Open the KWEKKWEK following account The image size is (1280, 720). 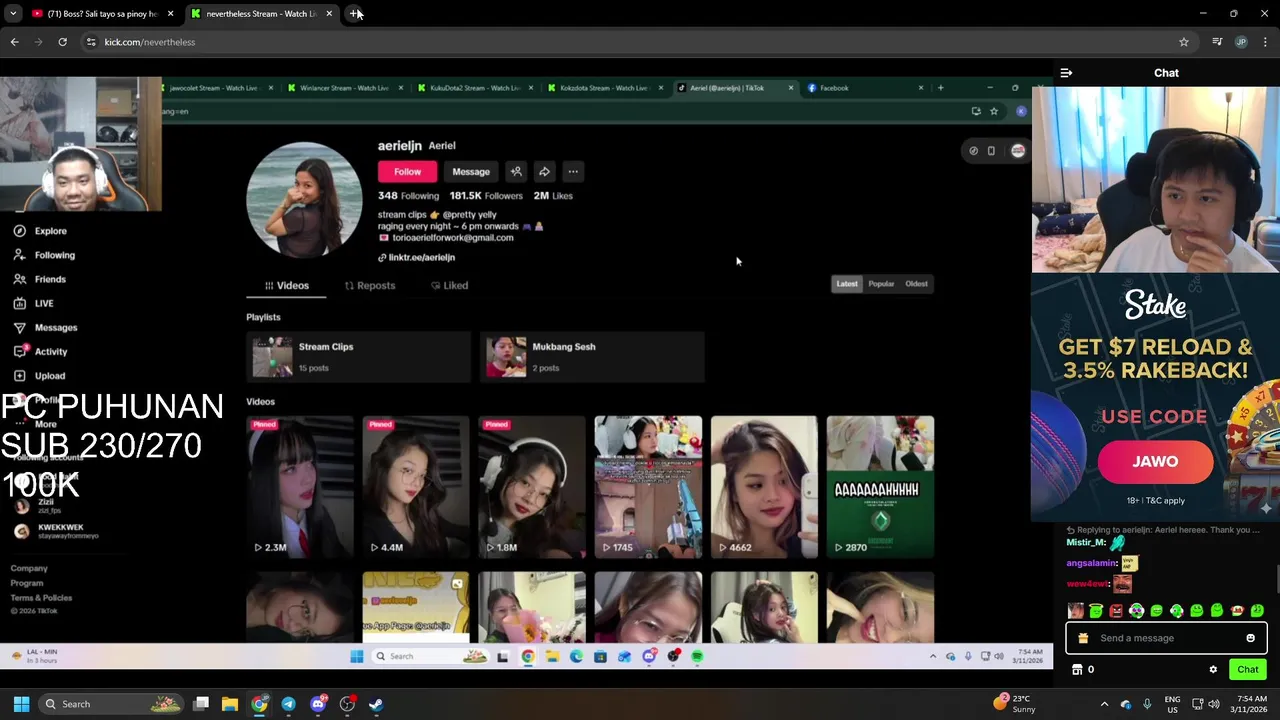56,531
